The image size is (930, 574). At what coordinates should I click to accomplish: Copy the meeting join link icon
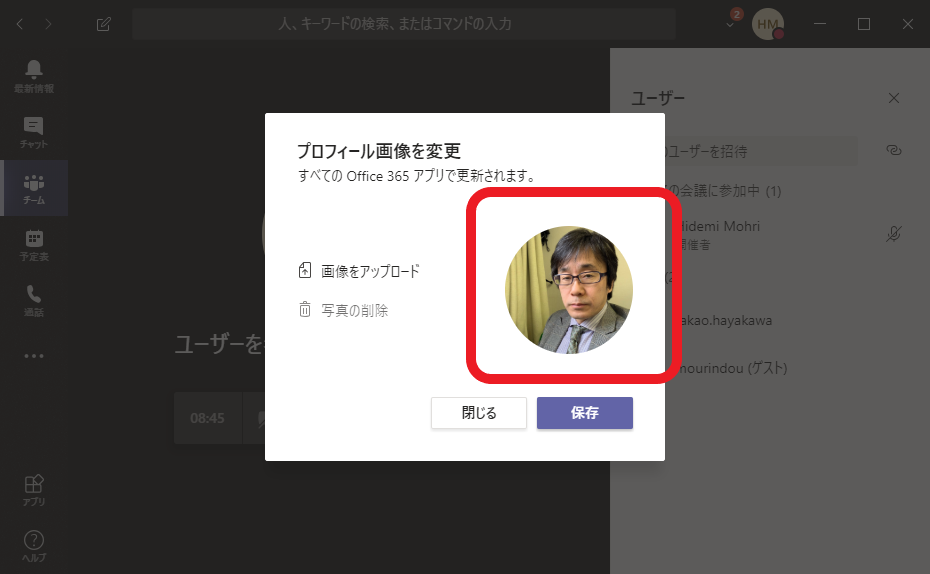894,150
